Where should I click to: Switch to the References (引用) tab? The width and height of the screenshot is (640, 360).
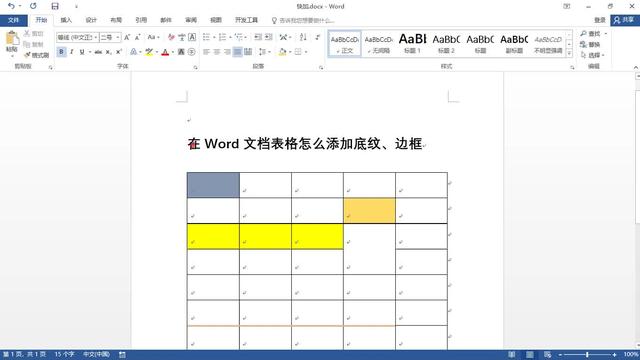(141, 20)
